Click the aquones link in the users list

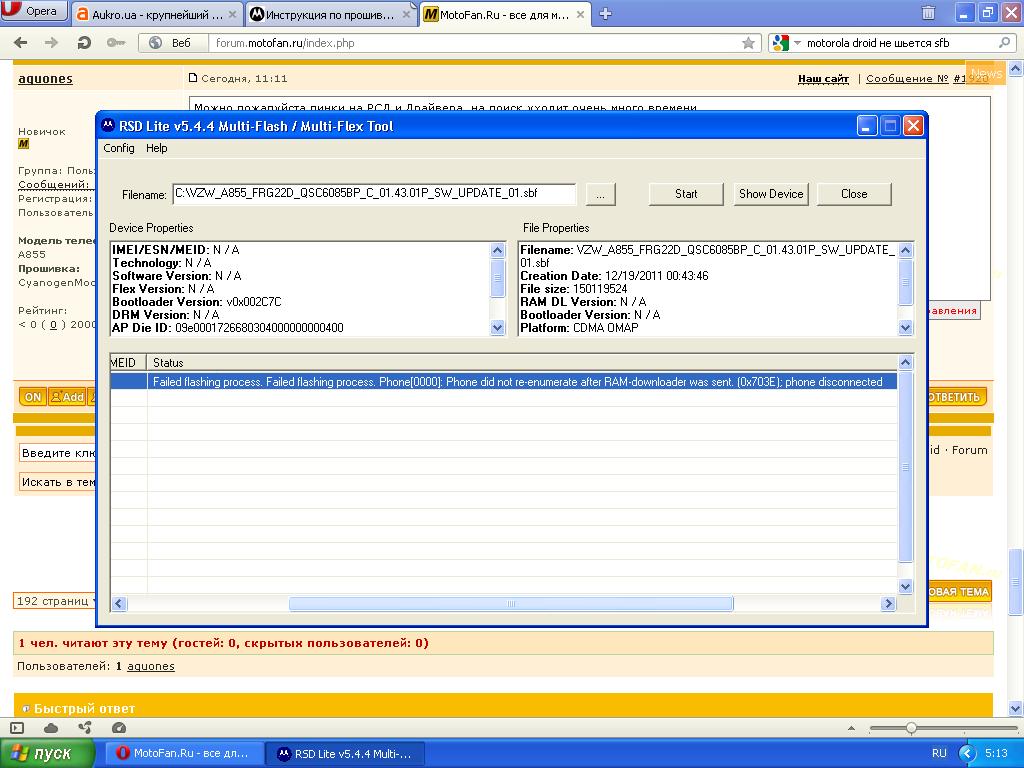click(x=151, y=666)
